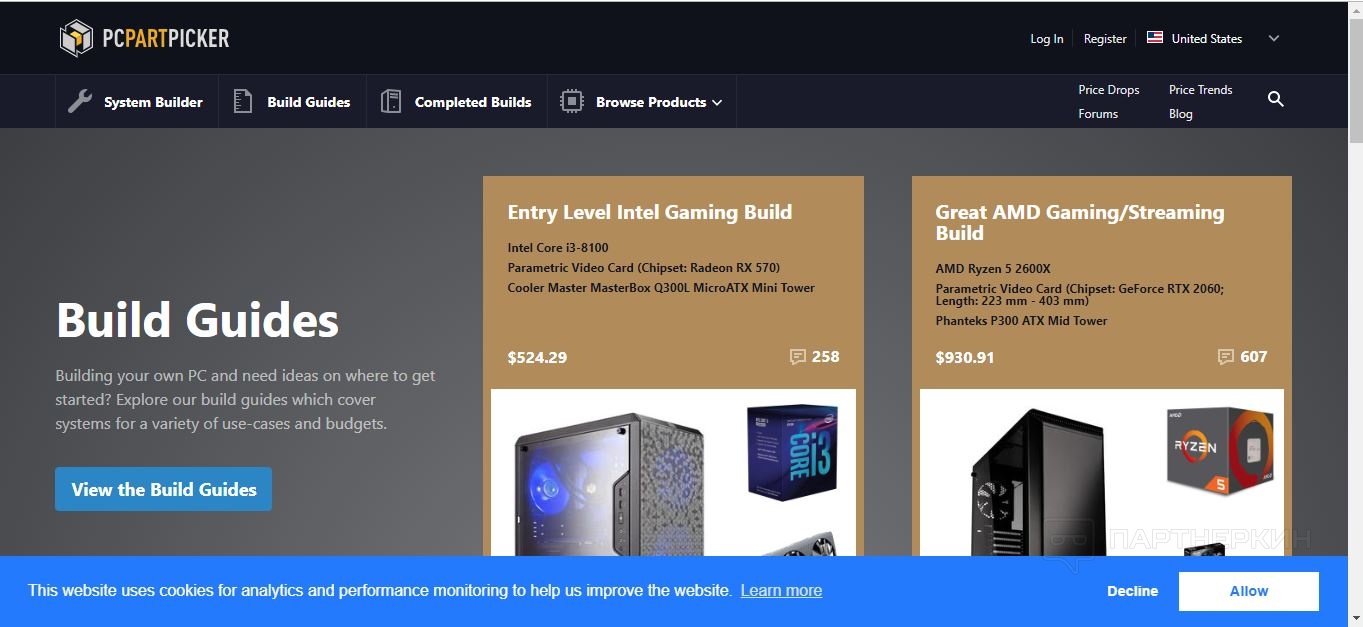Expand the Browse Products dropdown arrow
1363x627 pixels.
click(717, 102)
